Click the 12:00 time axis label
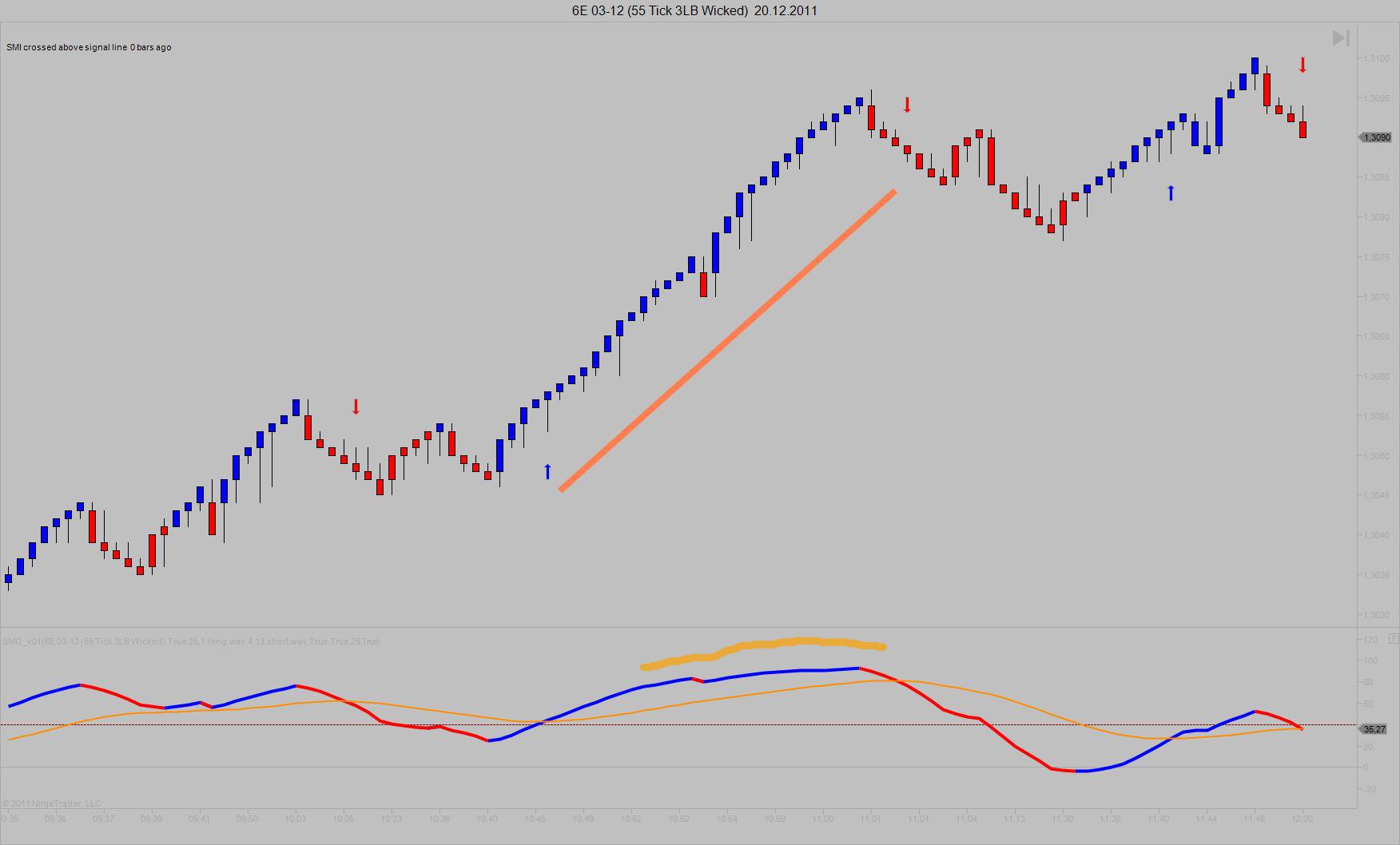Viewport: 1400px width, 845px height. coord(1303,819)
